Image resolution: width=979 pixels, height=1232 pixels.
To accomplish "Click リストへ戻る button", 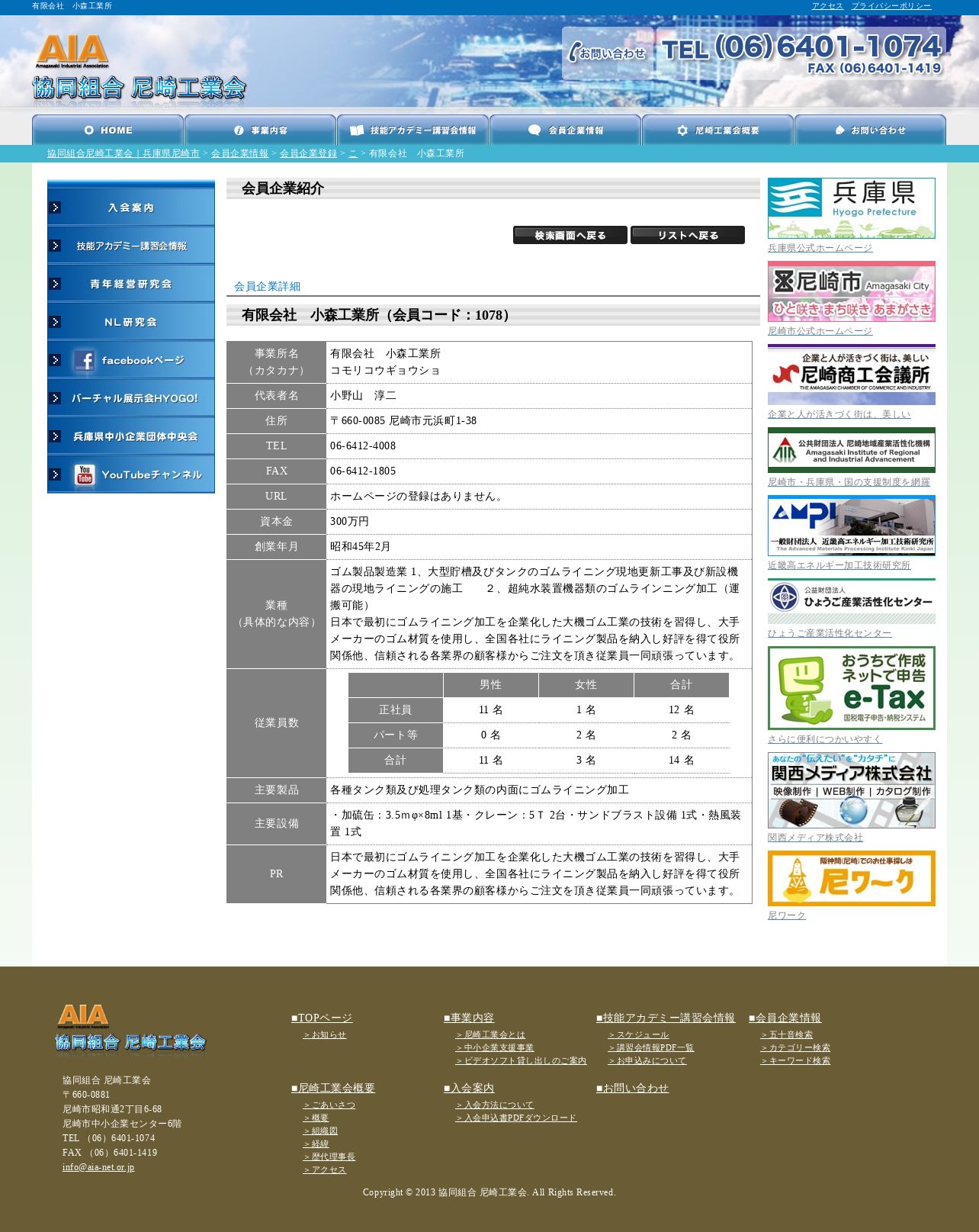I will [688, 235].
